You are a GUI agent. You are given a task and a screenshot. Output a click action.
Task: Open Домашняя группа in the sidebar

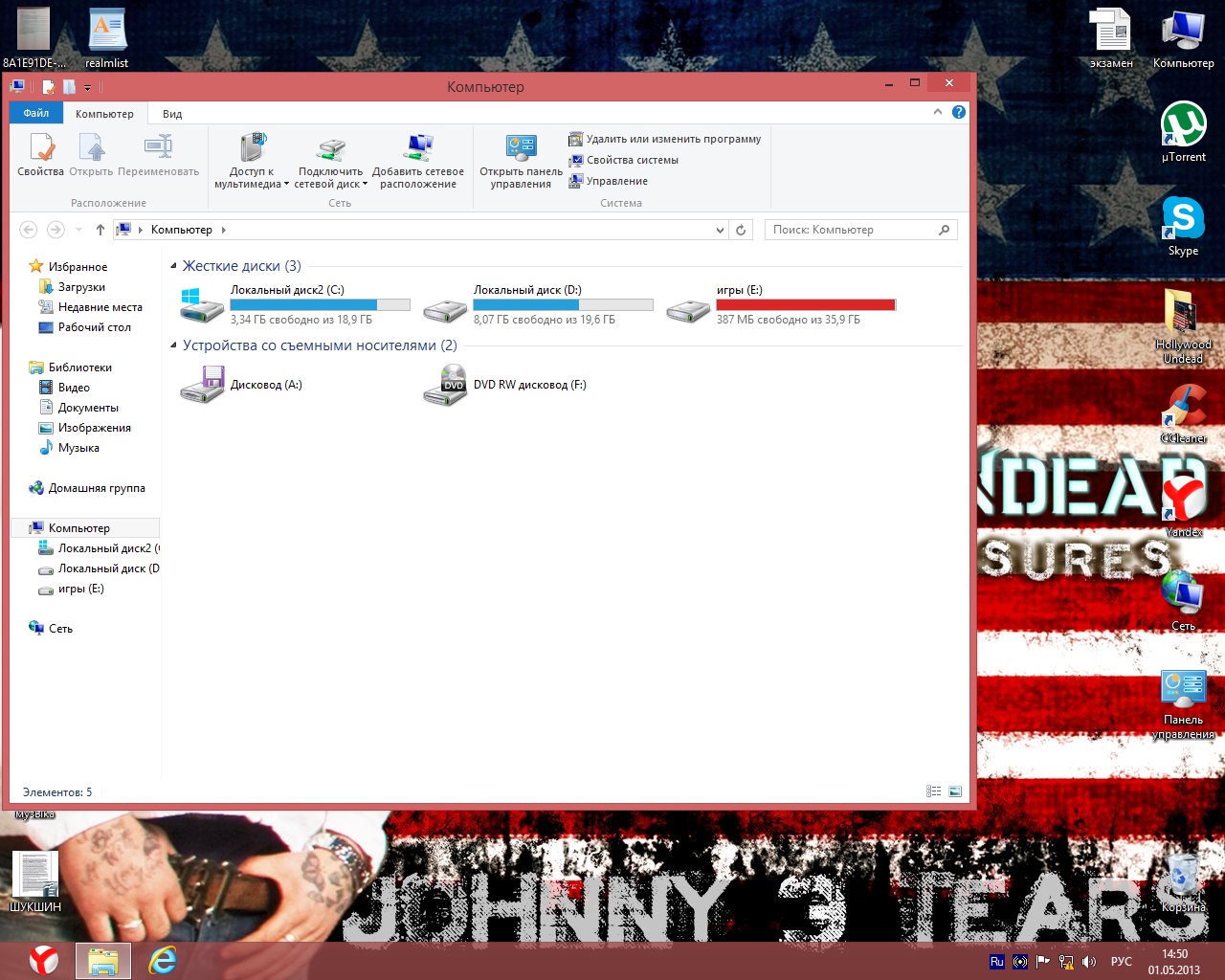click(x=87, y=488)
